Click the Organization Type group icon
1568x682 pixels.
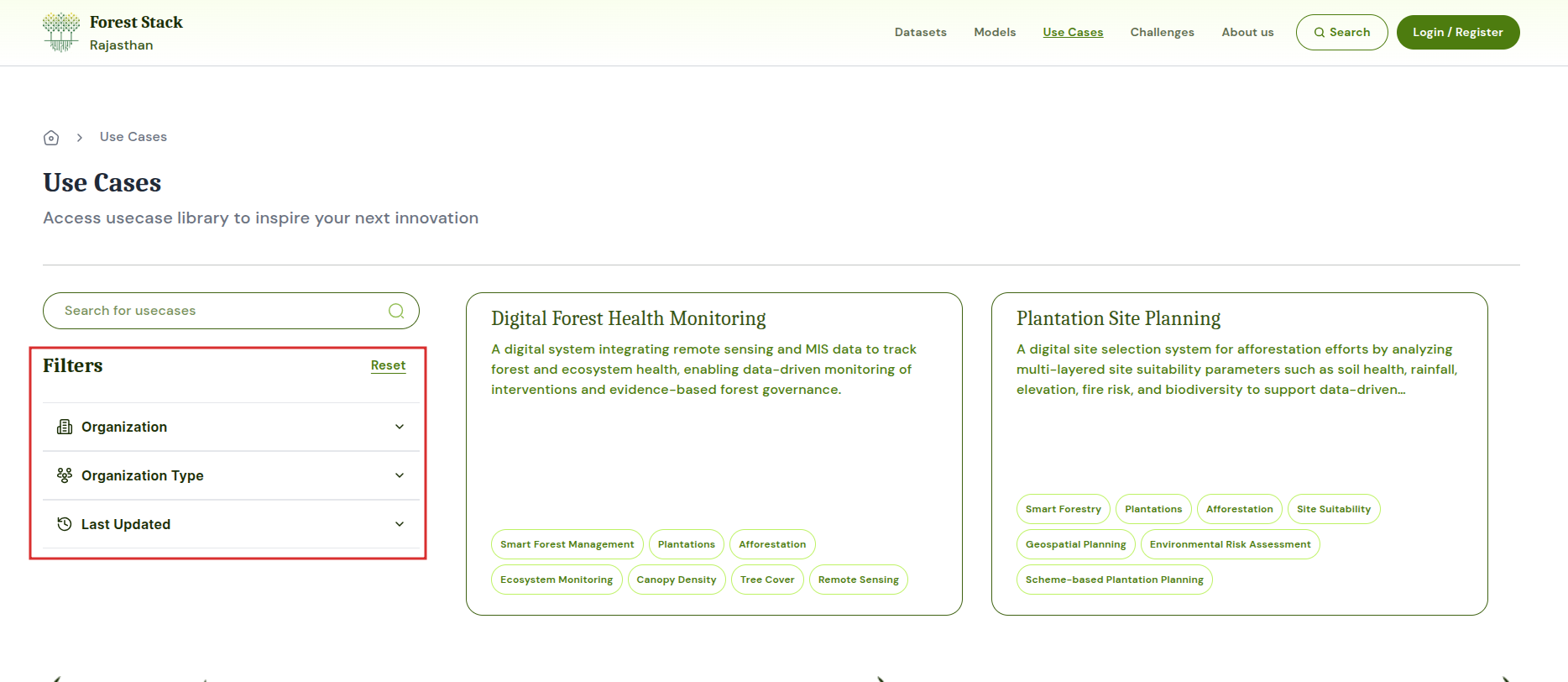click(65, 475)
